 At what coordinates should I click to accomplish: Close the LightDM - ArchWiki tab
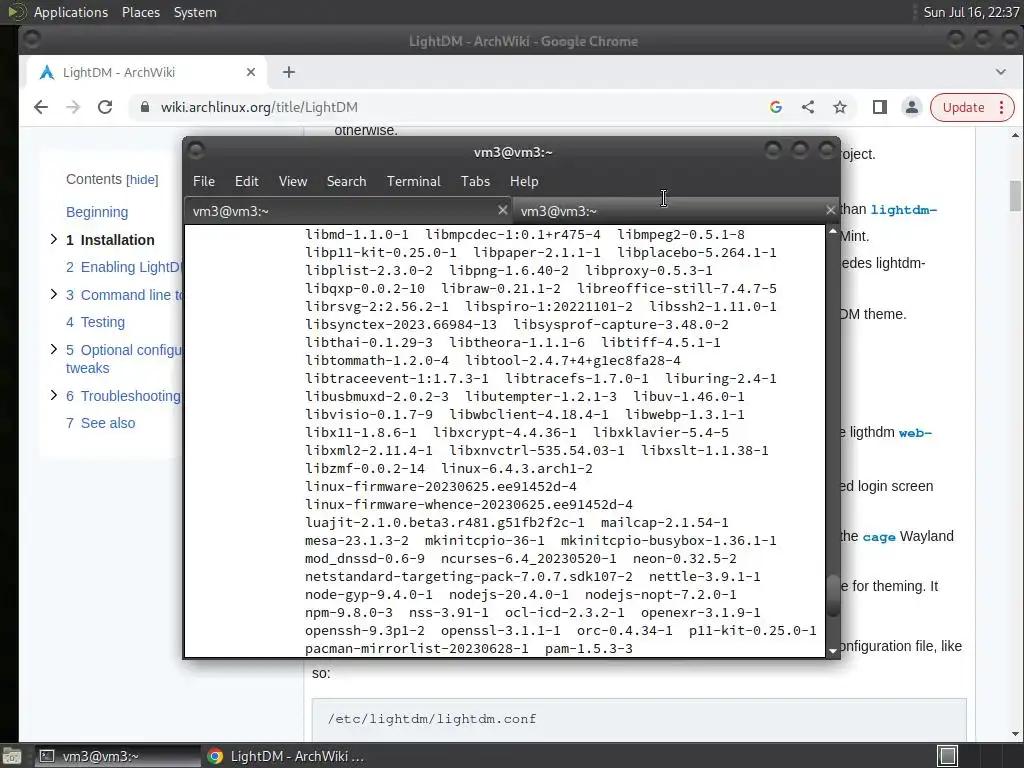click(251, 72)
